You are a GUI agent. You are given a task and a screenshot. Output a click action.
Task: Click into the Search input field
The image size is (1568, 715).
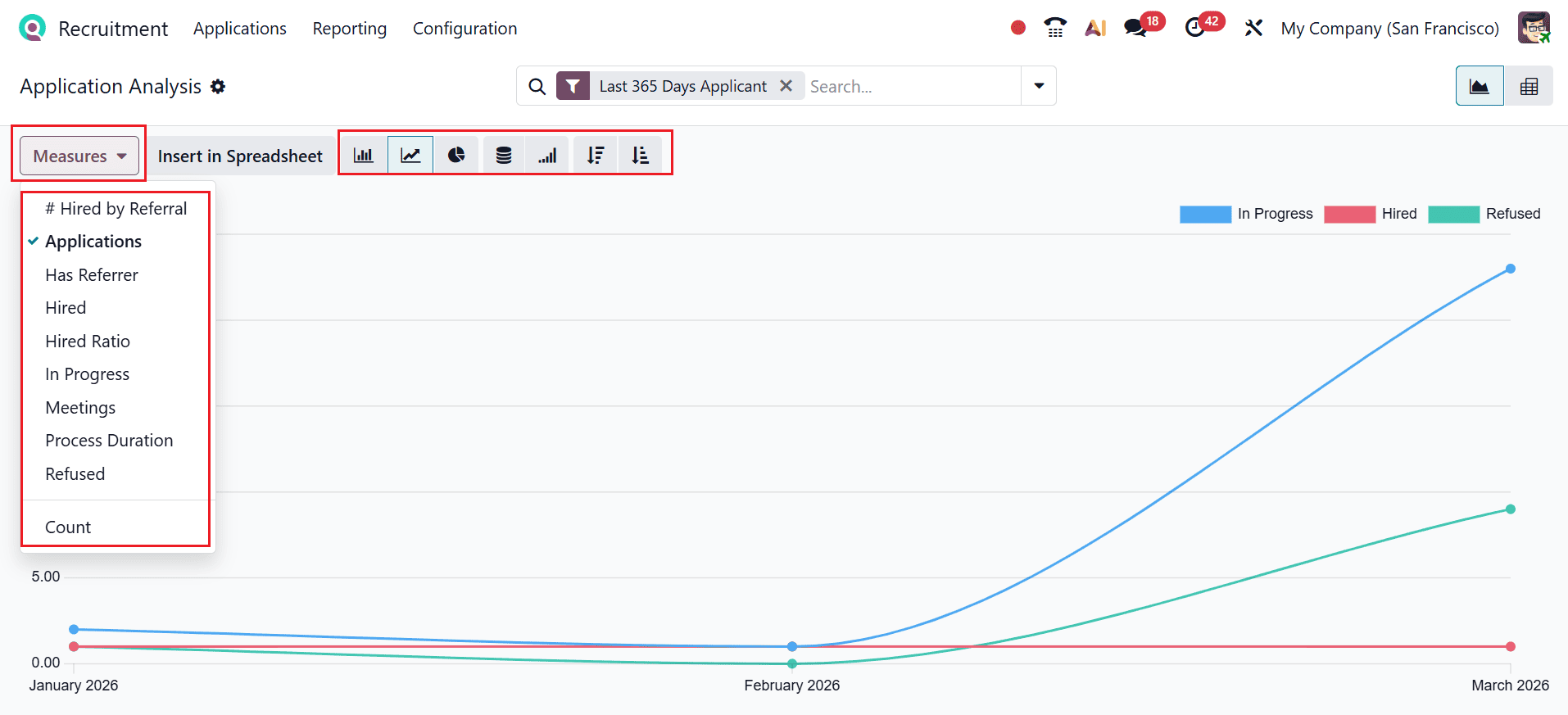(x=913, y=86)
